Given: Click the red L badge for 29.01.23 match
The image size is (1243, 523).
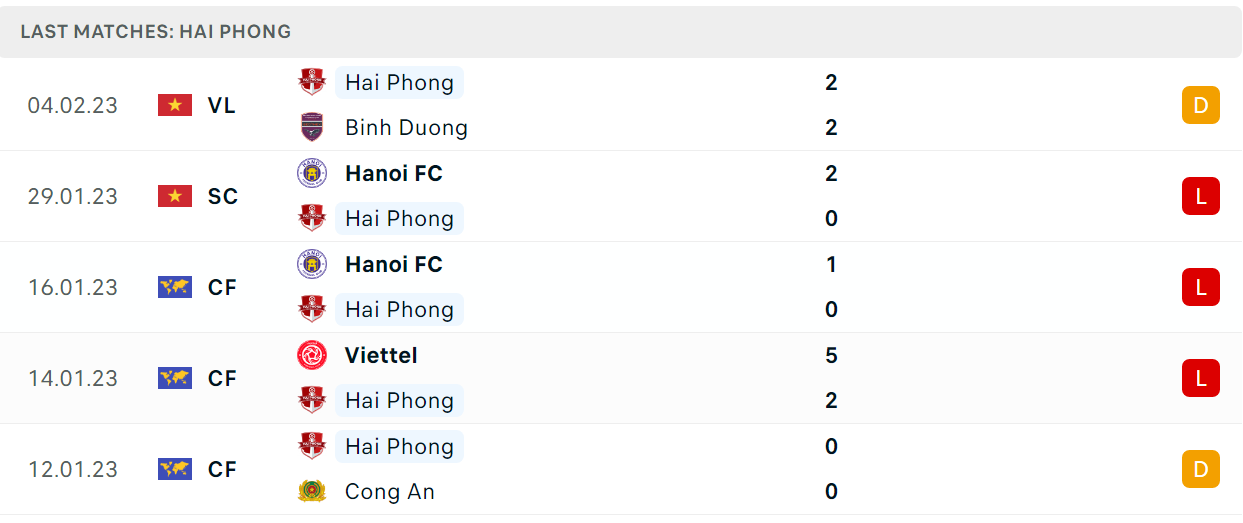Looking at the screenshot, I should (1201, 196).
